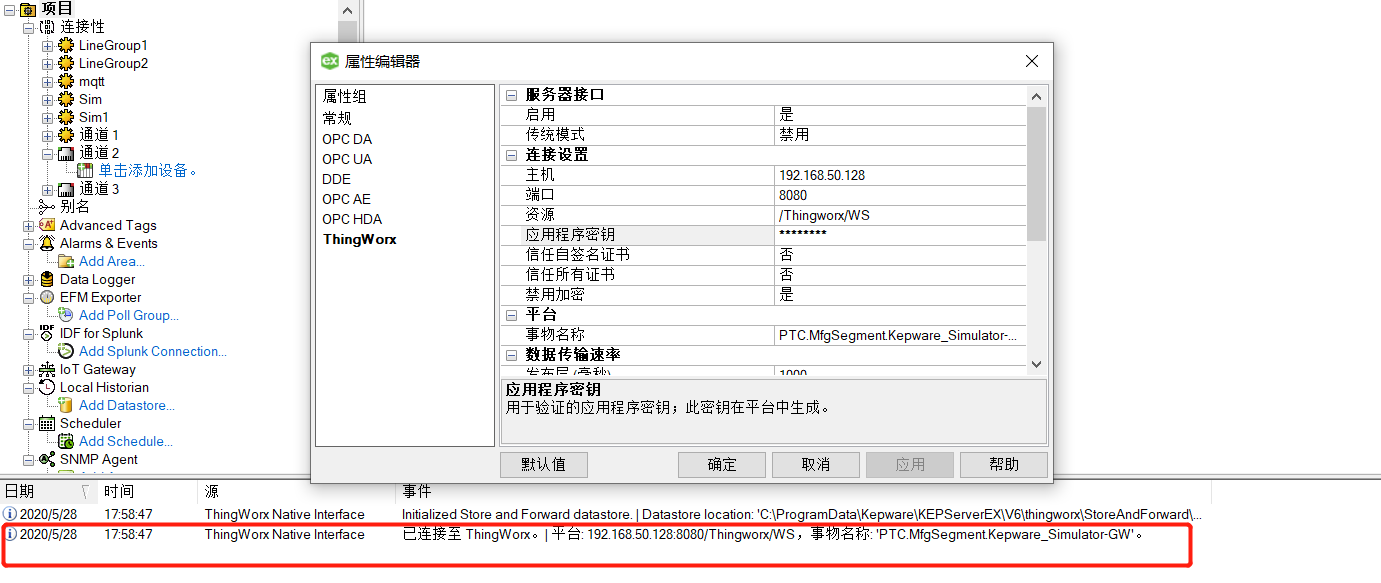1381x583 pixels.
Task: Edit the 端口 field 8080
Action: (900, 195)
